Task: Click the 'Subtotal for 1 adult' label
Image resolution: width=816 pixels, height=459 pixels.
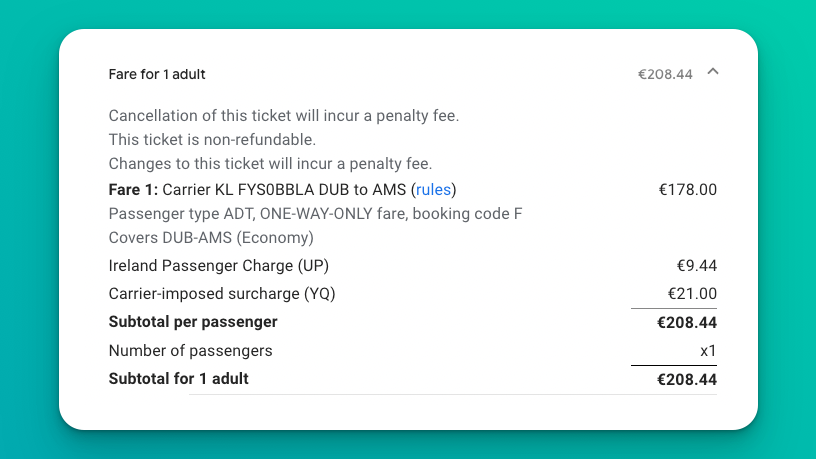Action: [x=178, y=379]
